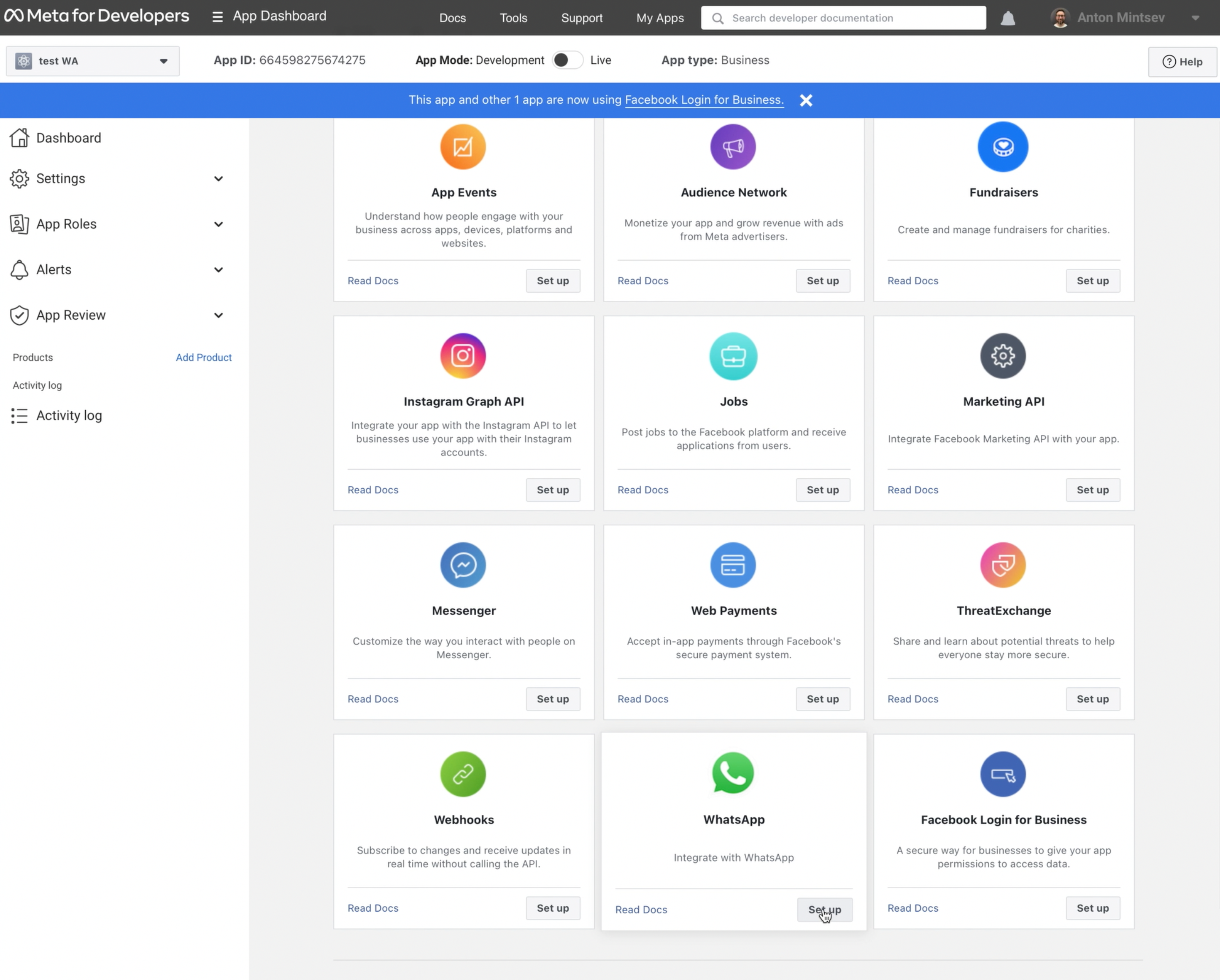The height and width of the screenshot is (980, 1220).
Task: Click the Instagram Graph API icon
Action: pos(463,356)
